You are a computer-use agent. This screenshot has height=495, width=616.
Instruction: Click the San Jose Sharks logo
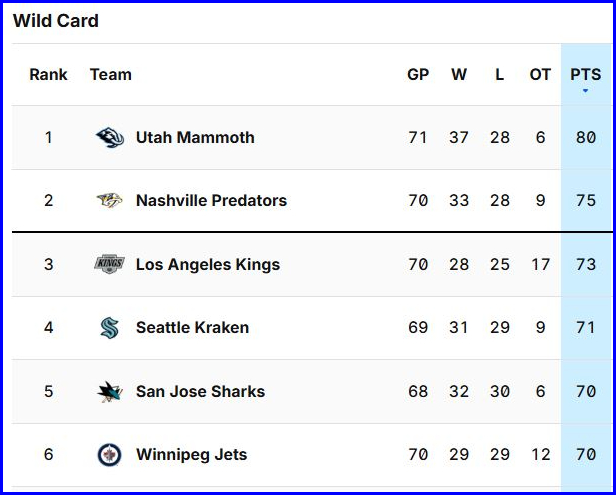tap(109, 391)
